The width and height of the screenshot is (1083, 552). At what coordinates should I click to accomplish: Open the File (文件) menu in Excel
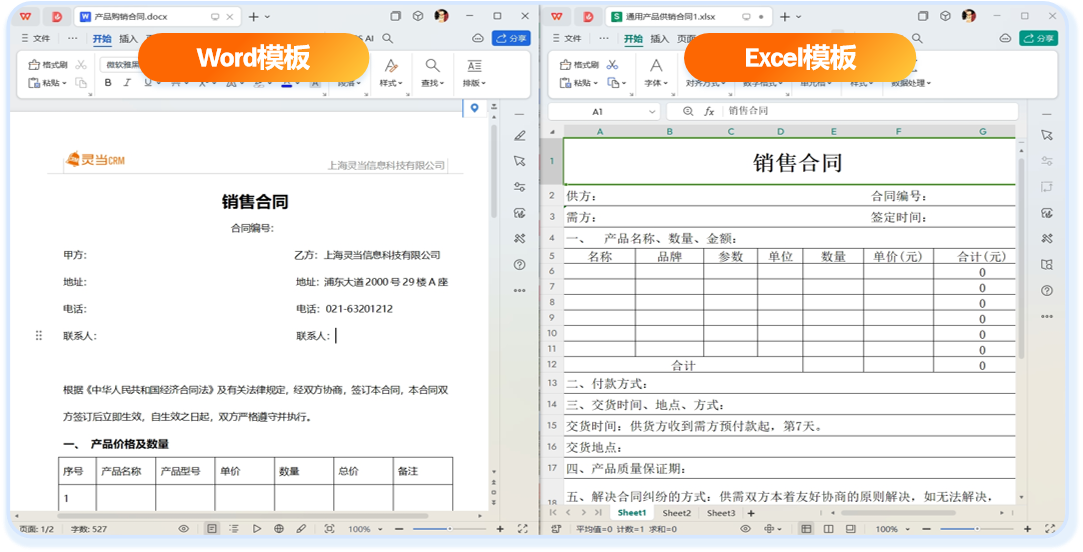click(567, 39)
